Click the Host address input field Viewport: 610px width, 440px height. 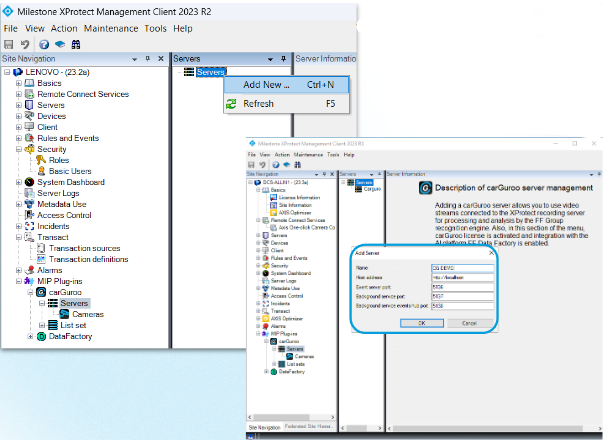(463, 277)
